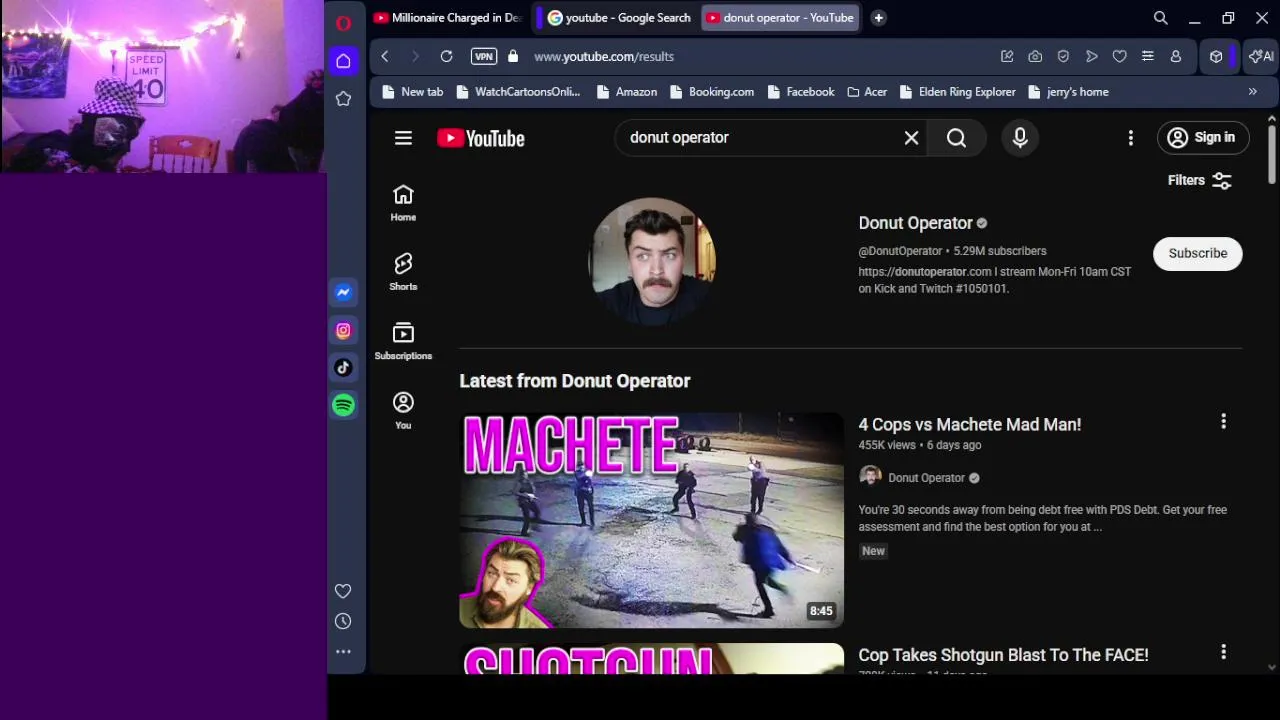Open TikTok in the Opera sidebar

[343, 367]
